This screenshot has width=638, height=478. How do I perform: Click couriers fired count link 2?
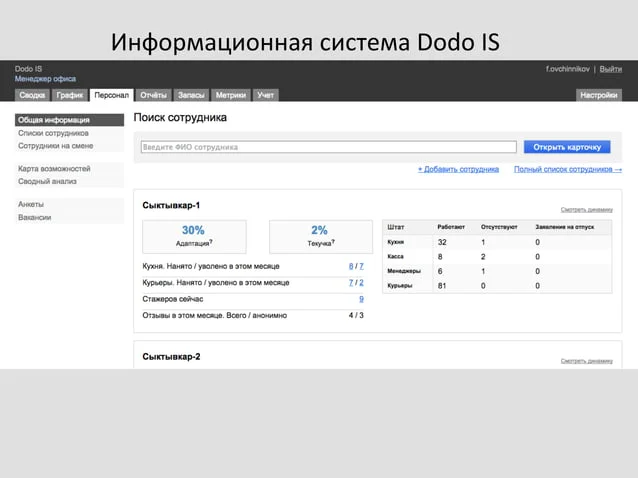pos(361,282)
